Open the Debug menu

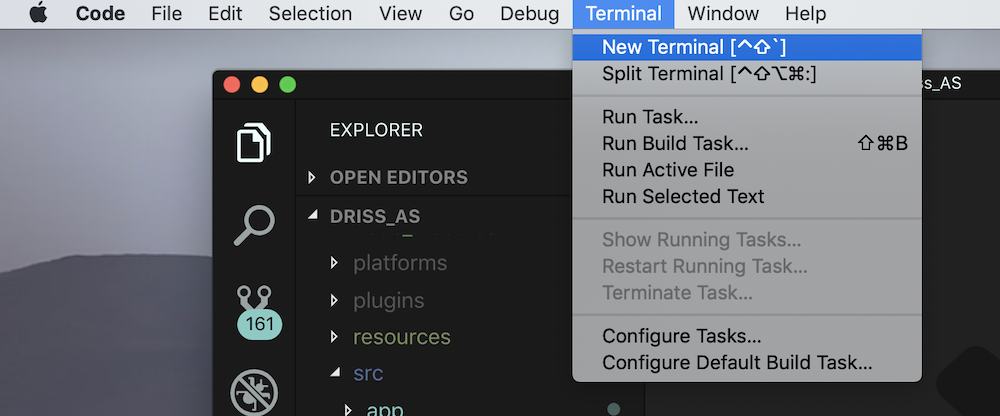[529, 13]
